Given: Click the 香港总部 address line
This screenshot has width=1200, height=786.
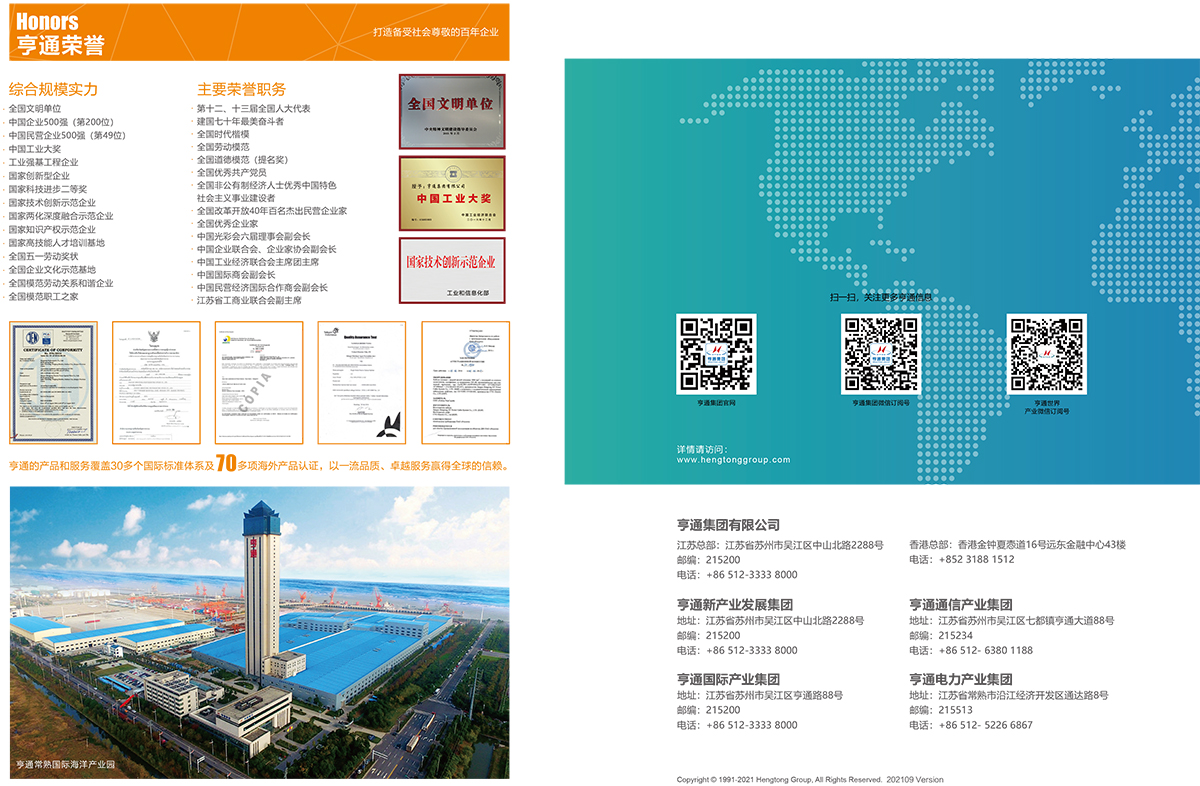Looking at the screenshot, I should (x=1018, y=545).
